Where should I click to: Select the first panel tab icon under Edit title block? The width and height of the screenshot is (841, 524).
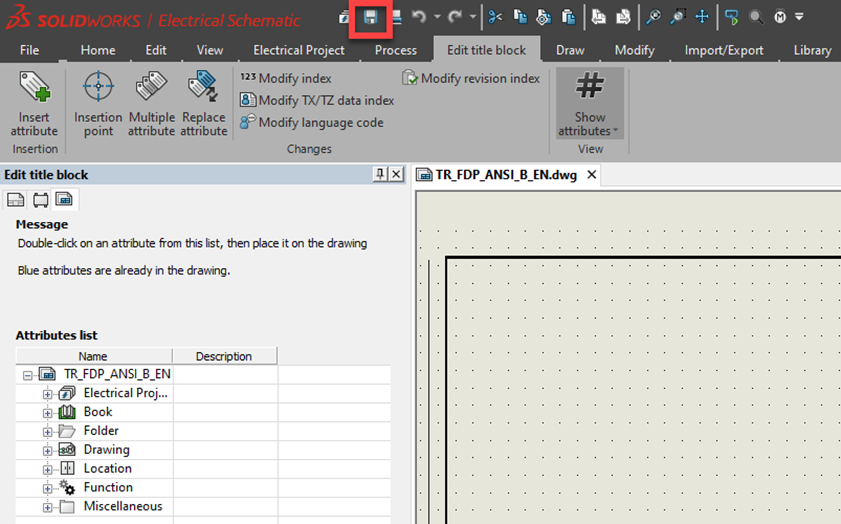pos(16,200)
